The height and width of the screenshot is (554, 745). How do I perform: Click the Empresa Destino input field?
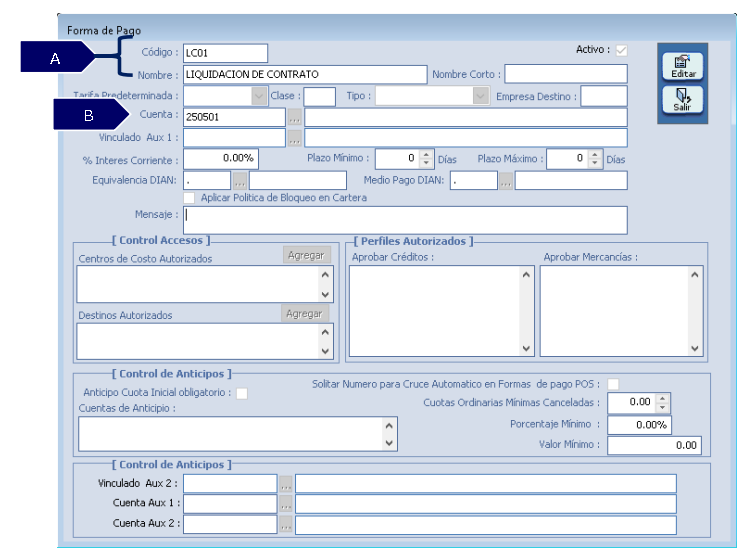[604, 96]
